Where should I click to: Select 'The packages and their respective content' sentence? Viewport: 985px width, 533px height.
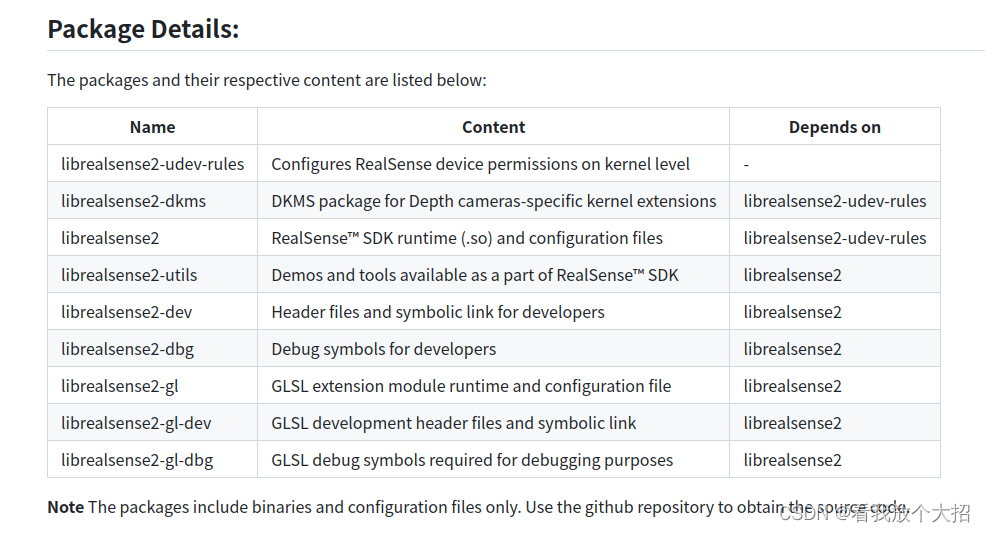[x=267, y=80]
